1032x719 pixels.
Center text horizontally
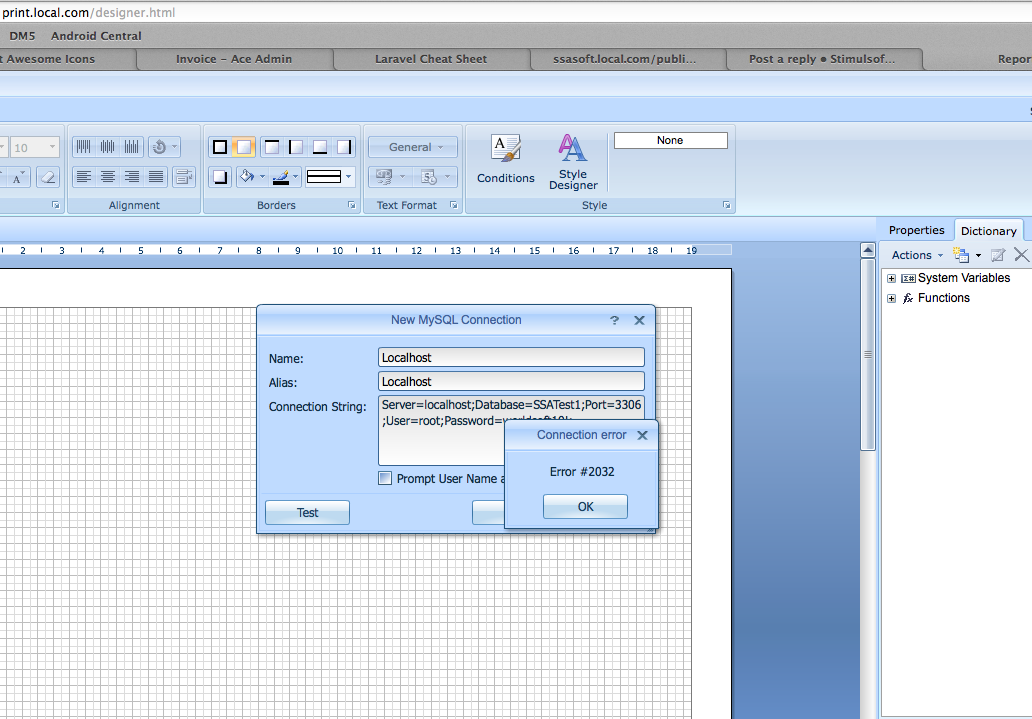click(x=108, y=176)
